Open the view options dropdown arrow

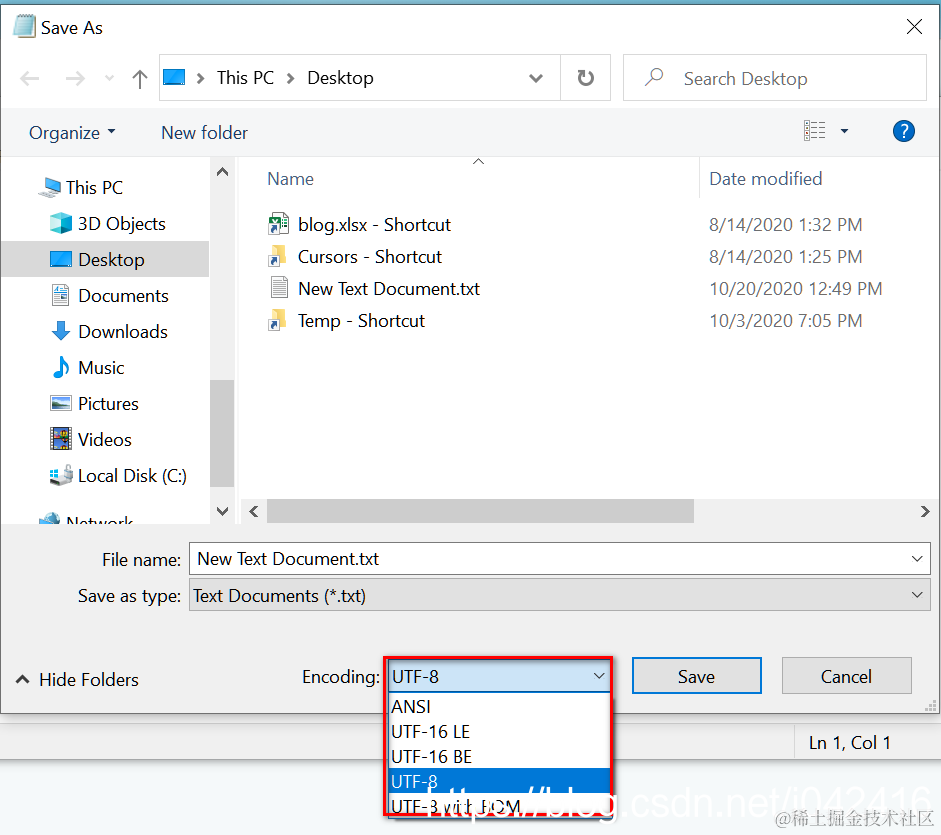844,130
